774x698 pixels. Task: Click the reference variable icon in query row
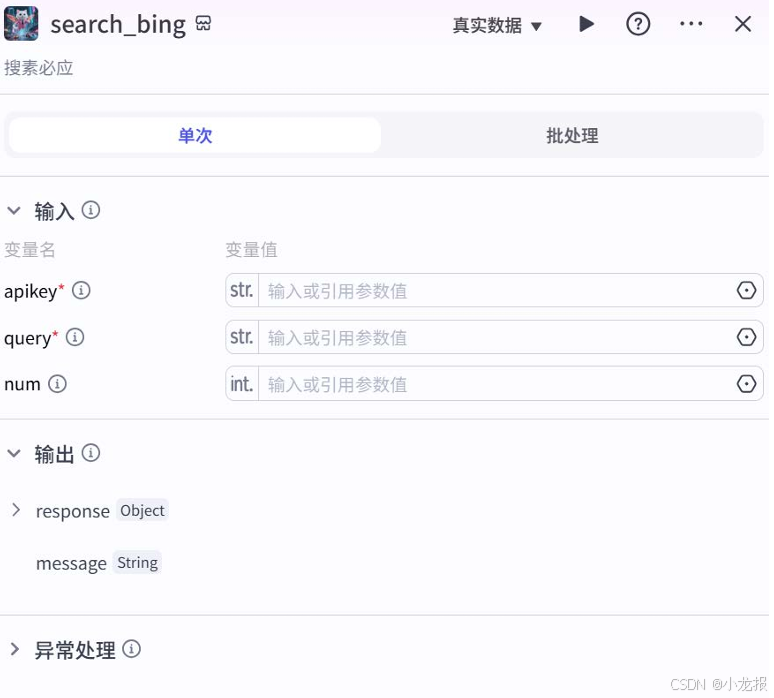(746, 337)
